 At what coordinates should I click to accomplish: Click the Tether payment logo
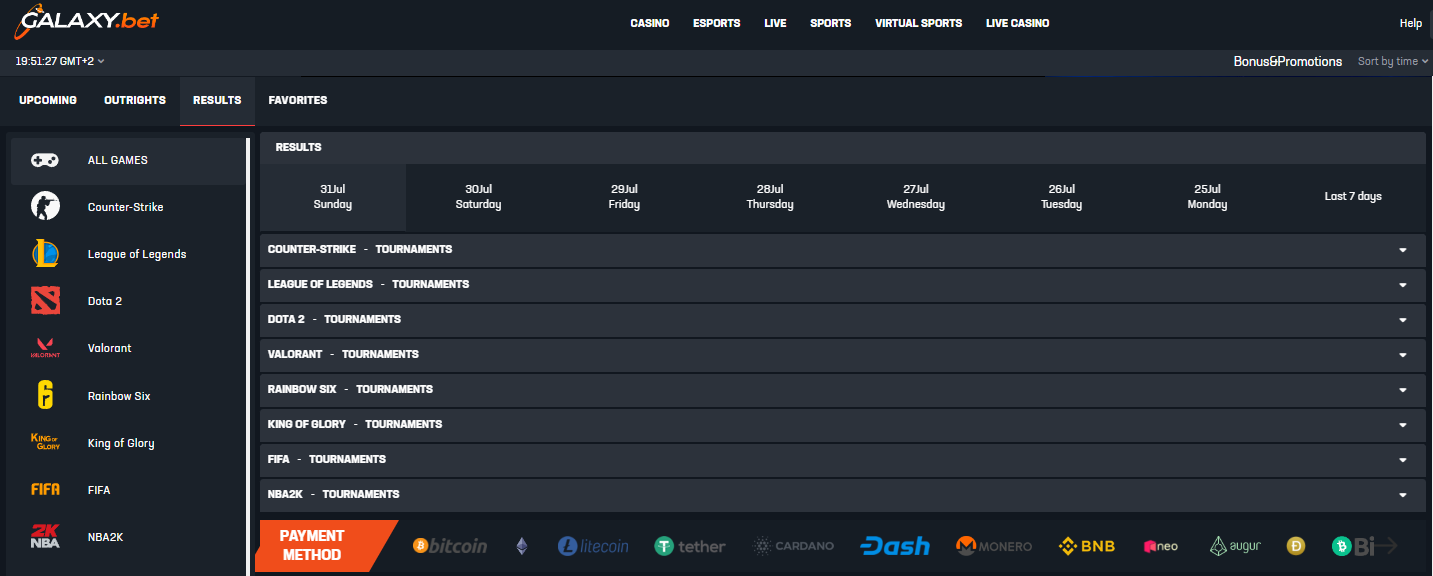pyautogui.click(x=690, y=546)
